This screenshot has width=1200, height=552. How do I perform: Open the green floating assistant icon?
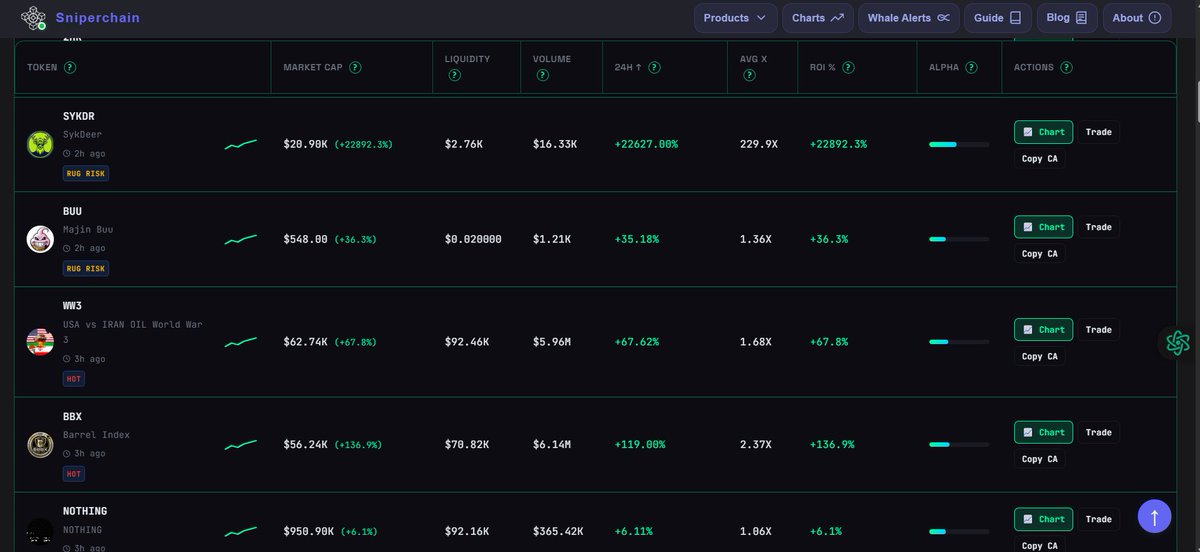tap(1177, 343)
